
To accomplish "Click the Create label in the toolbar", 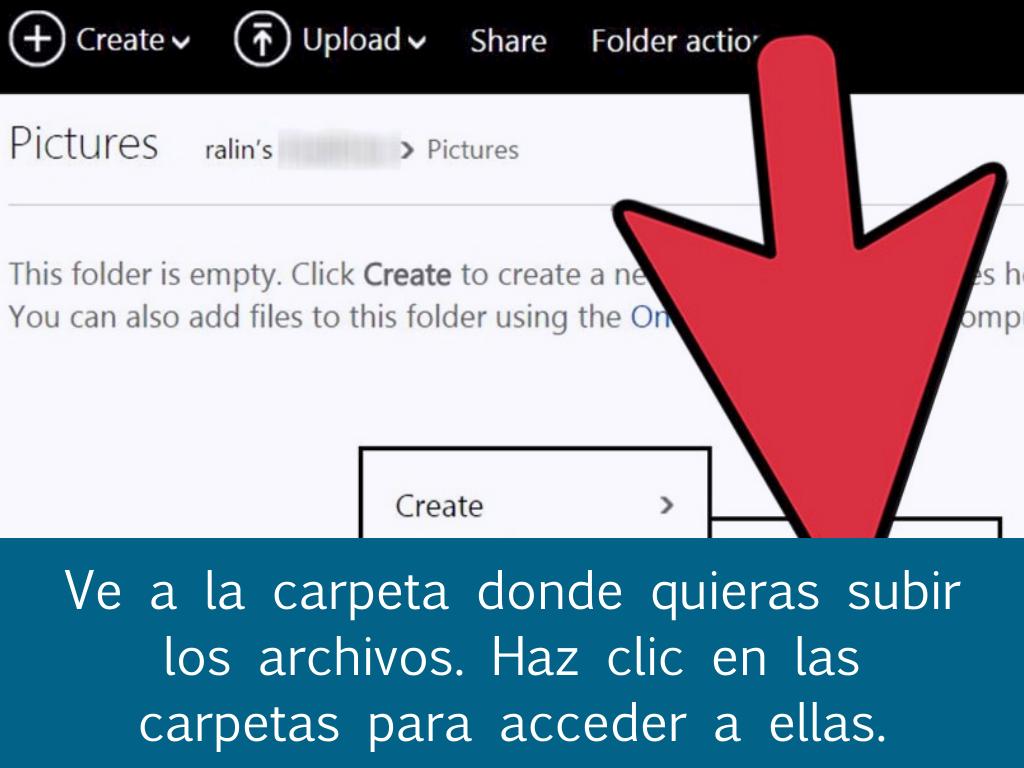I will pos(119,41).
